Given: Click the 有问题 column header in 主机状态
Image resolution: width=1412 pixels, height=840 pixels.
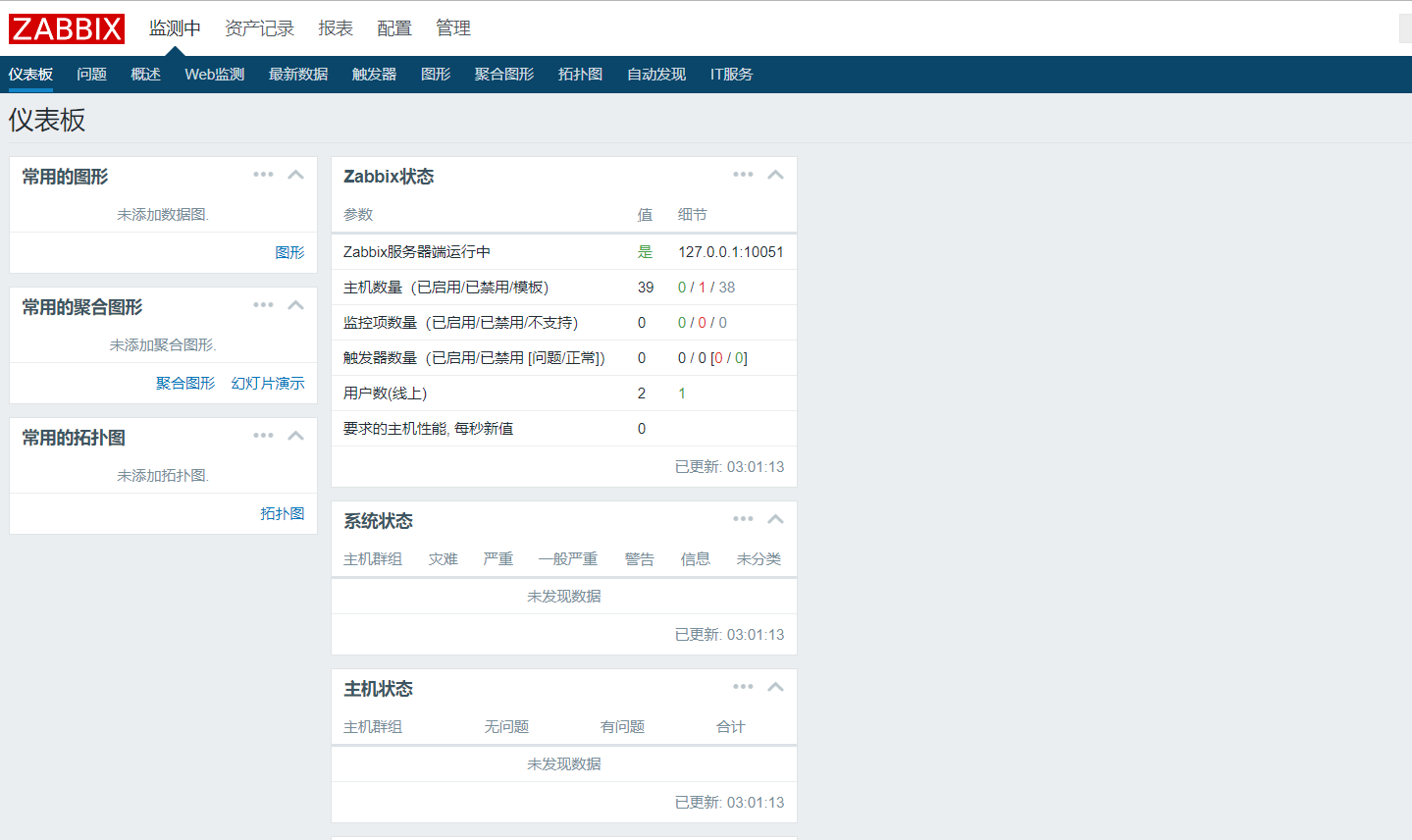Looking at the screenshot, I should point(622,727).
